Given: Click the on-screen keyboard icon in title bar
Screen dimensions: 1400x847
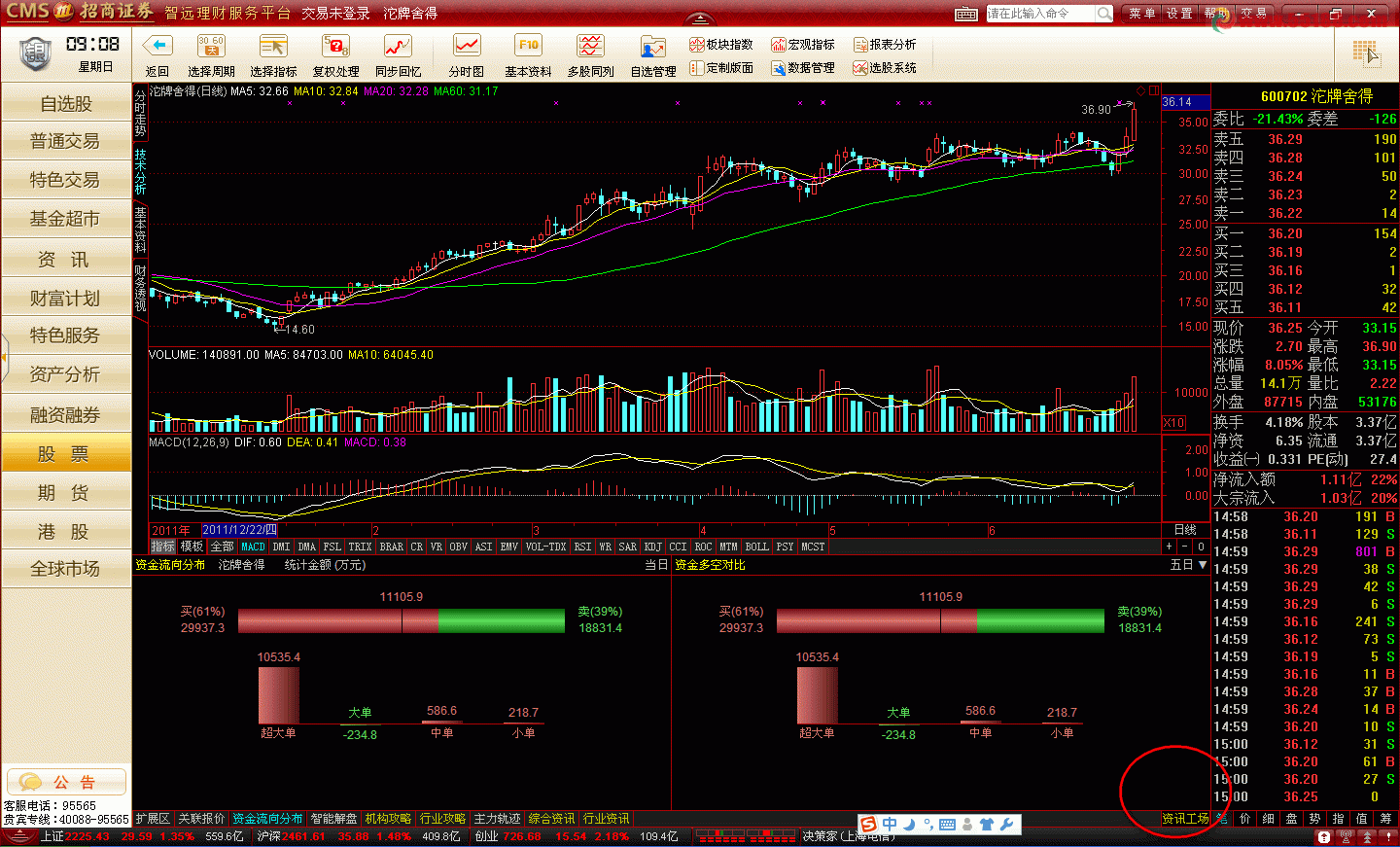Looking at the screenshot, I should [x=966, y=14].
